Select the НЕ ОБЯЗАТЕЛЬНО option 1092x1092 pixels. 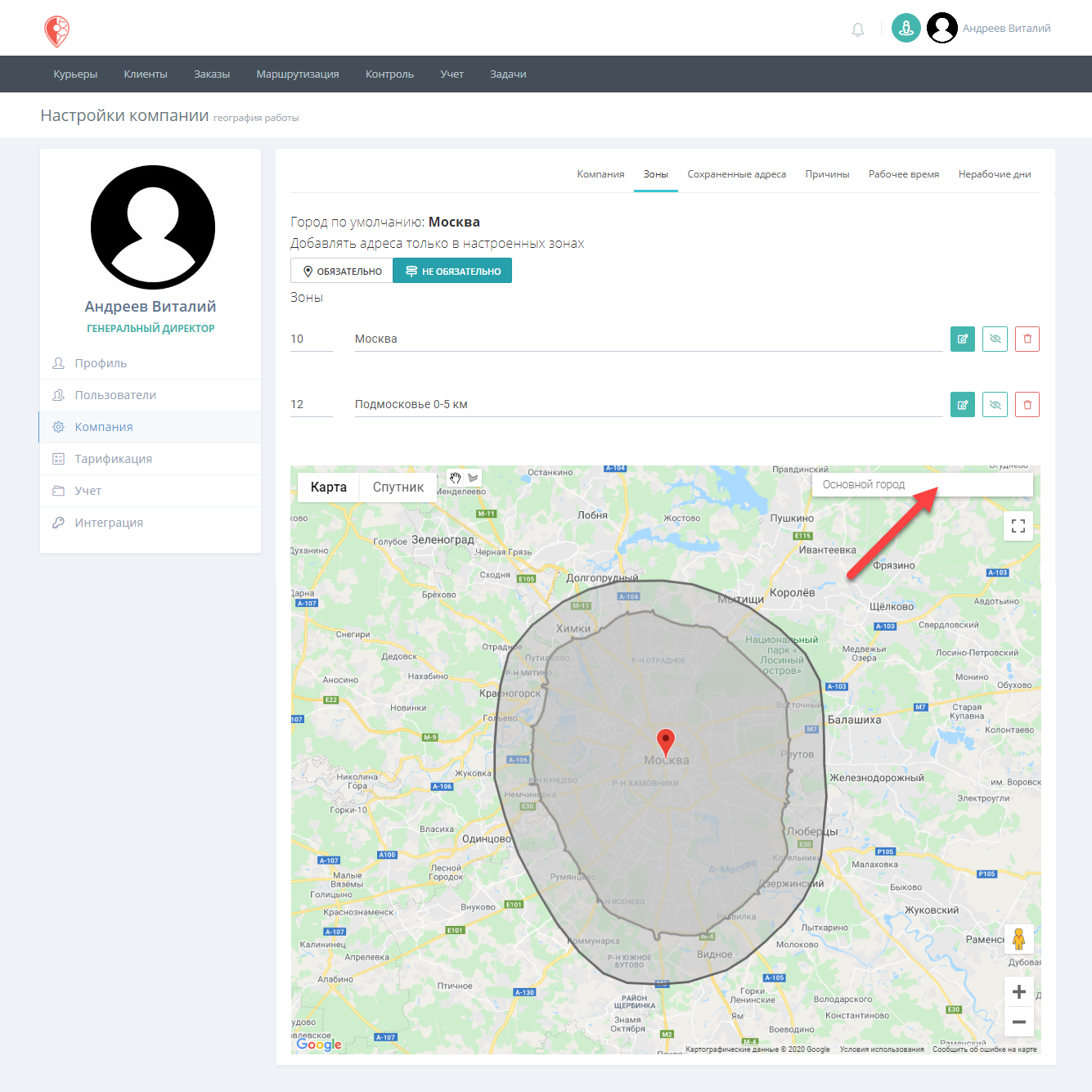tap(452, 271)
